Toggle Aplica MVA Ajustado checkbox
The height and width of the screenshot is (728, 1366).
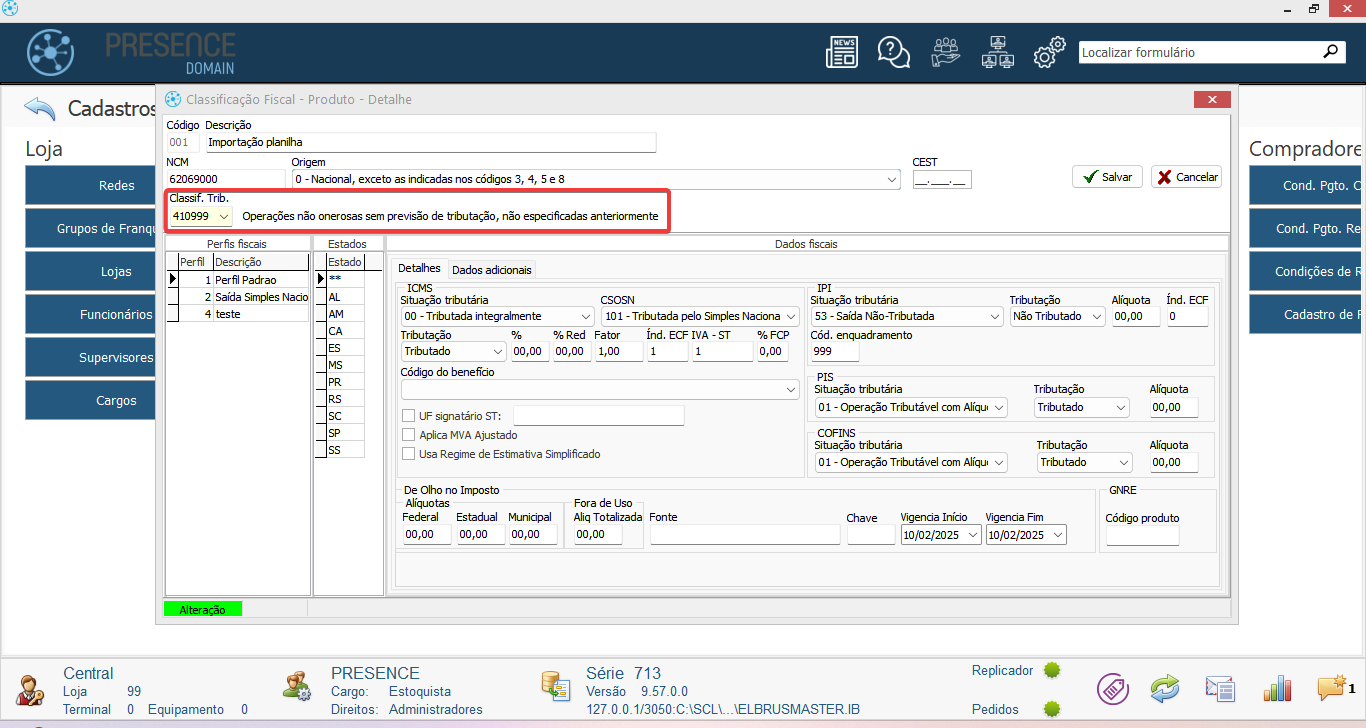pyautogui.click(x=408, y=435)
